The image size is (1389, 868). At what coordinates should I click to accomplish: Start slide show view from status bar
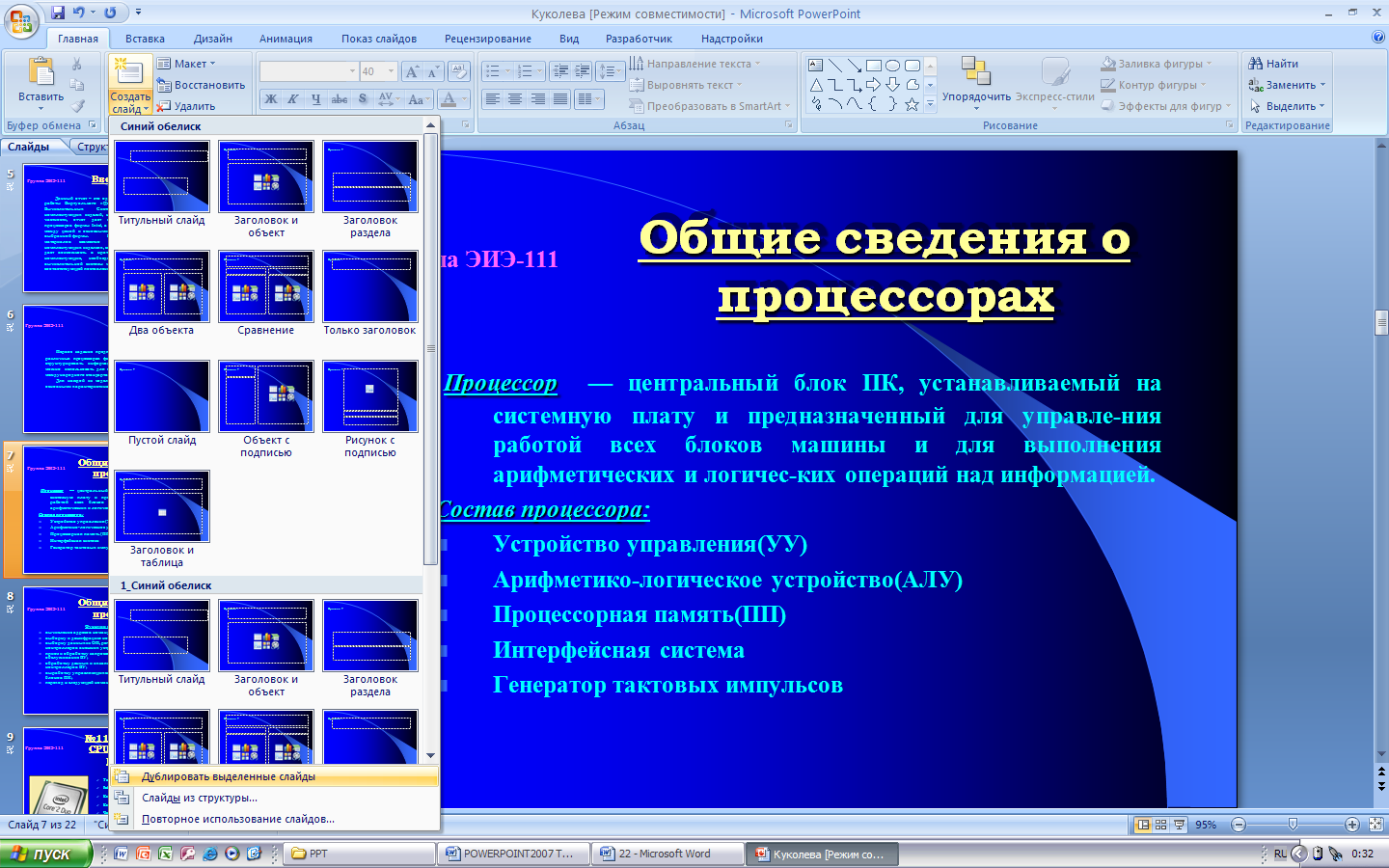click(1180, 825)
